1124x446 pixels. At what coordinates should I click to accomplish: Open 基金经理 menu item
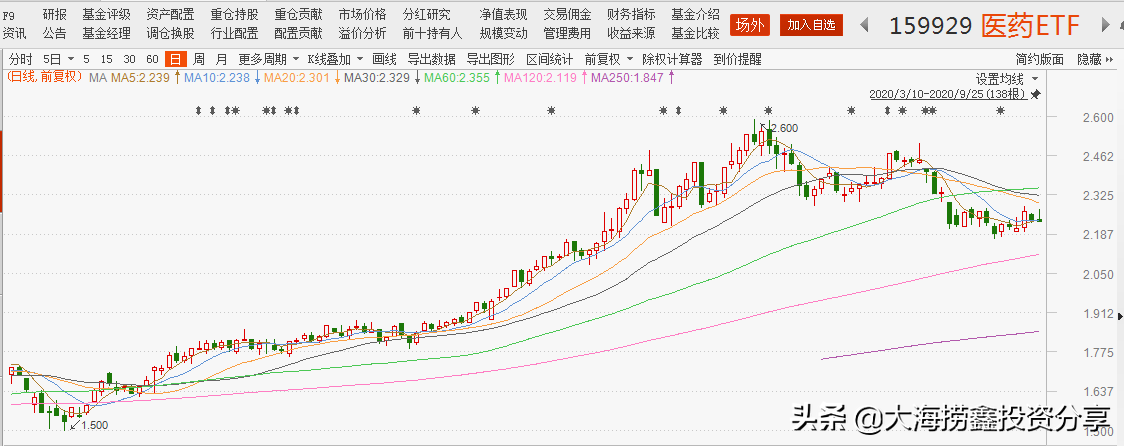pyautogui.click(x=106, y=33)
